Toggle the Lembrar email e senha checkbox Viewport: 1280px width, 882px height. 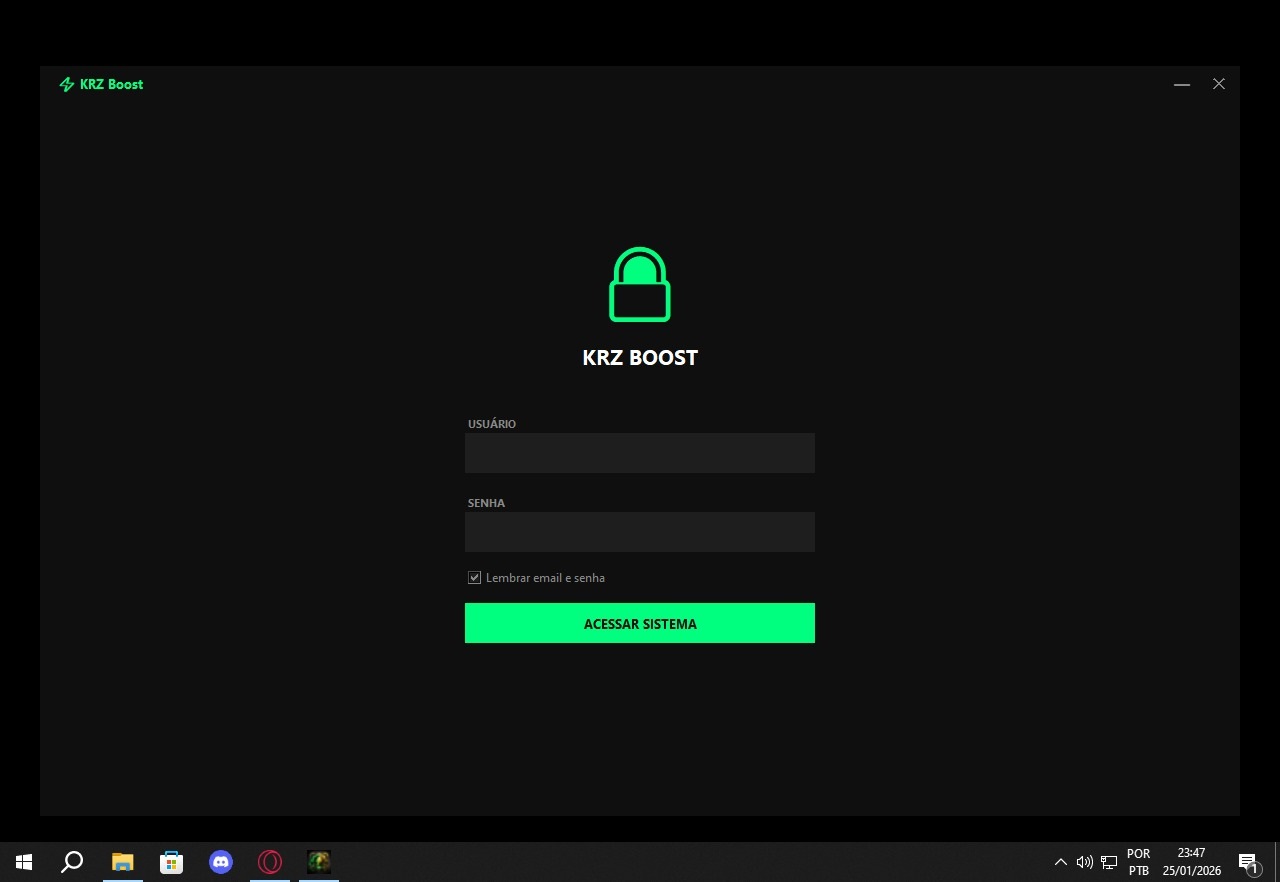[475, 578]
